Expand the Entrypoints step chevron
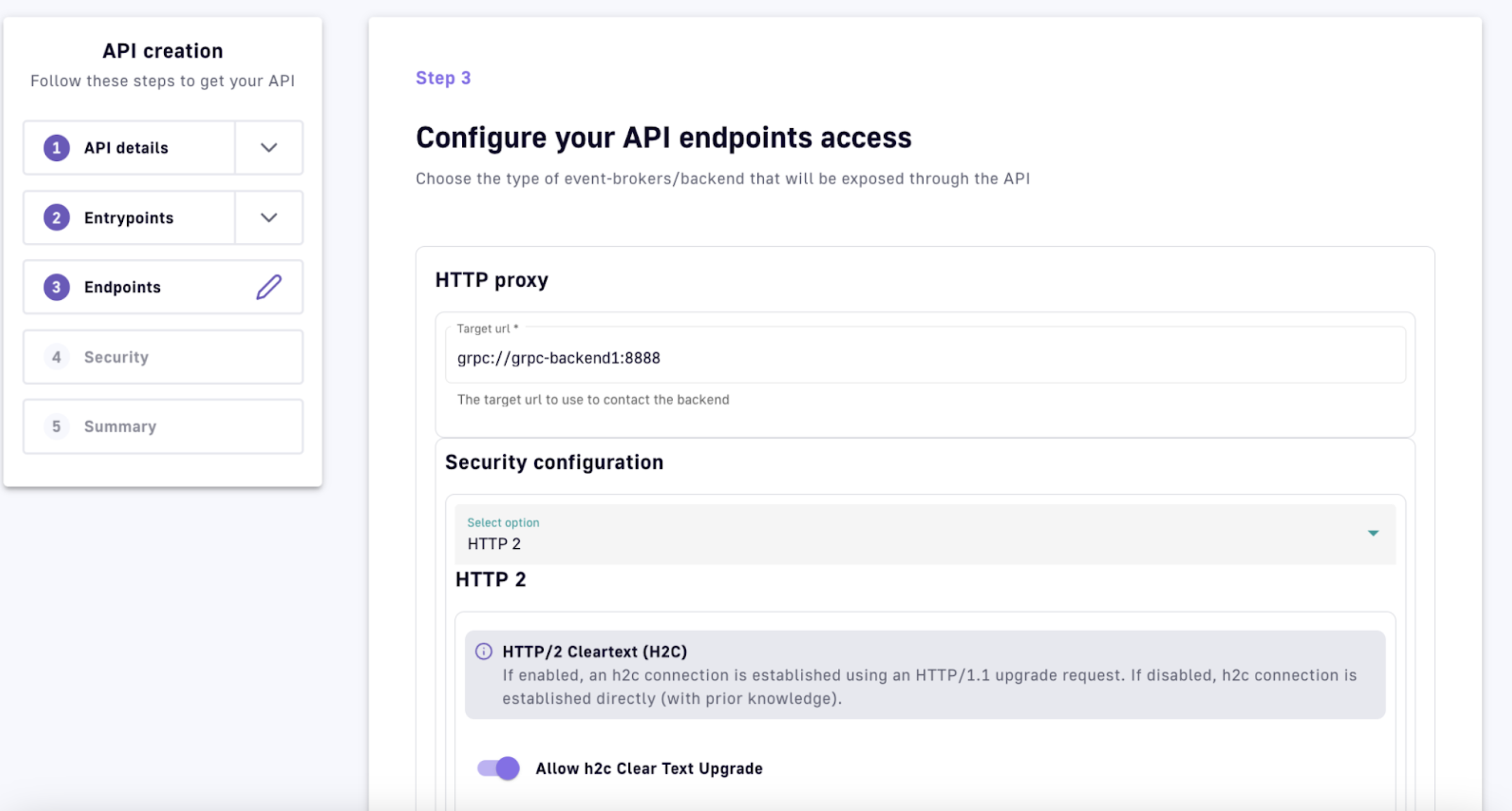The image size is (1512, 811). point(269,218)
